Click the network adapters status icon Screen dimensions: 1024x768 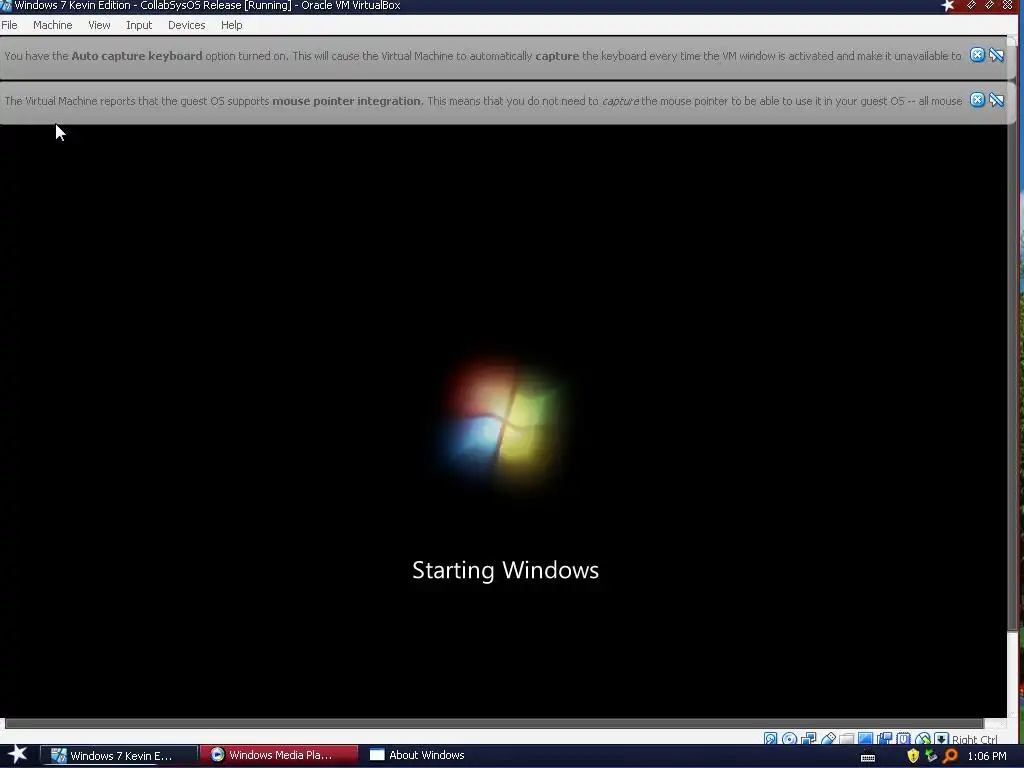(x=808, y=739)
